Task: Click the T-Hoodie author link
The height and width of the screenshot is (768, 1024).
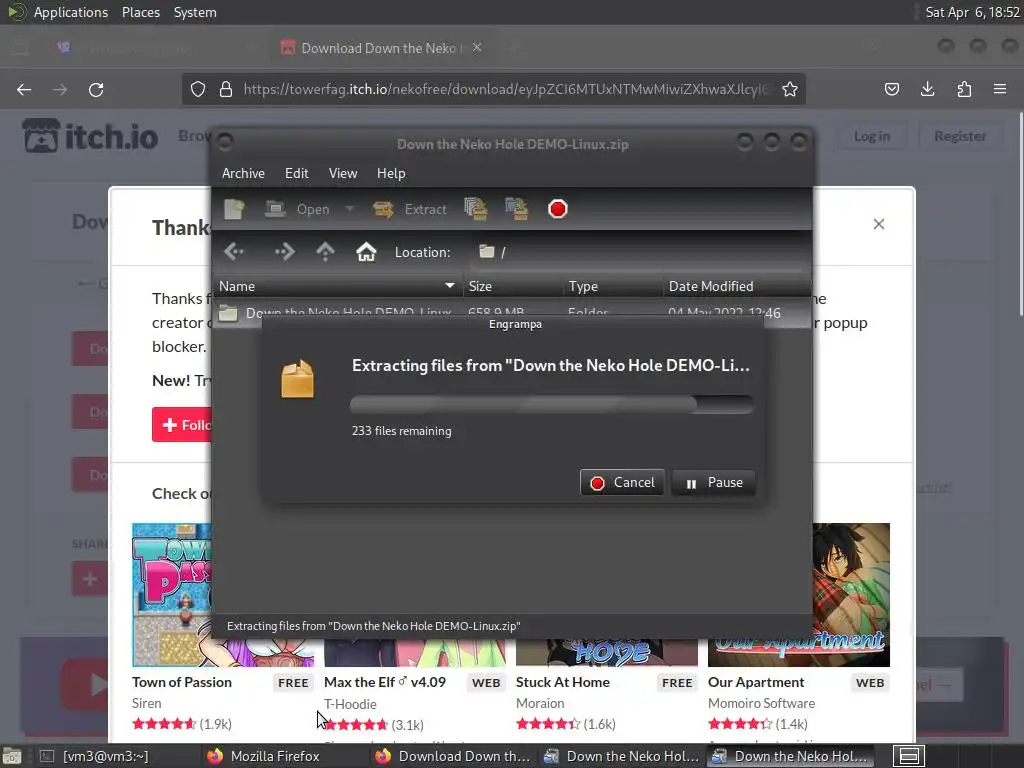Action: [x=350, y=704]
